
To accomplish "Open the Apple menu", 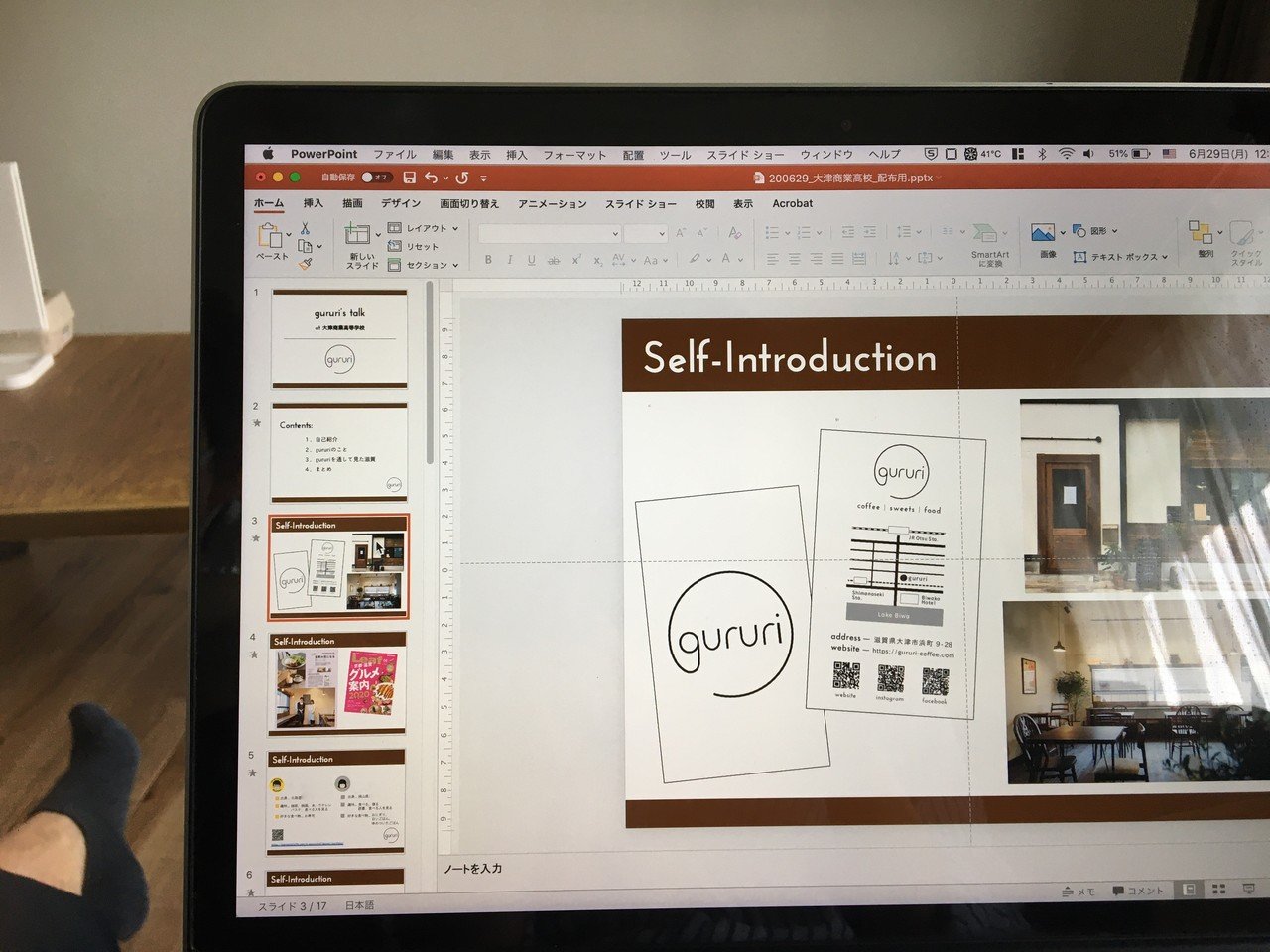I will 267,154.
